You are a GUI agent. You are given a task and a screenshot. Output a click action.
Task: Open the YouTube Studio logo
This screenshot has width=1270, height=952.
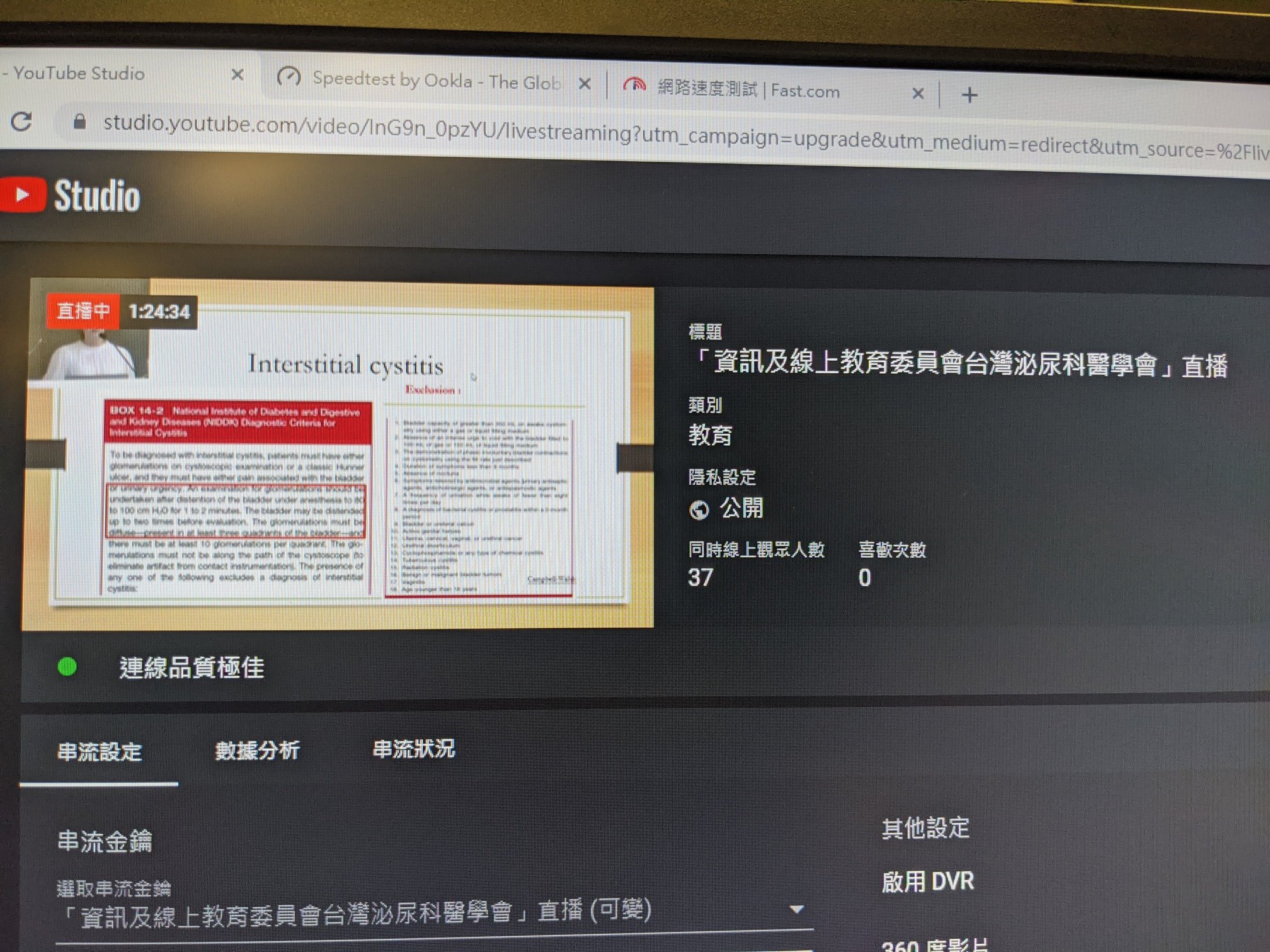point(70,195)
